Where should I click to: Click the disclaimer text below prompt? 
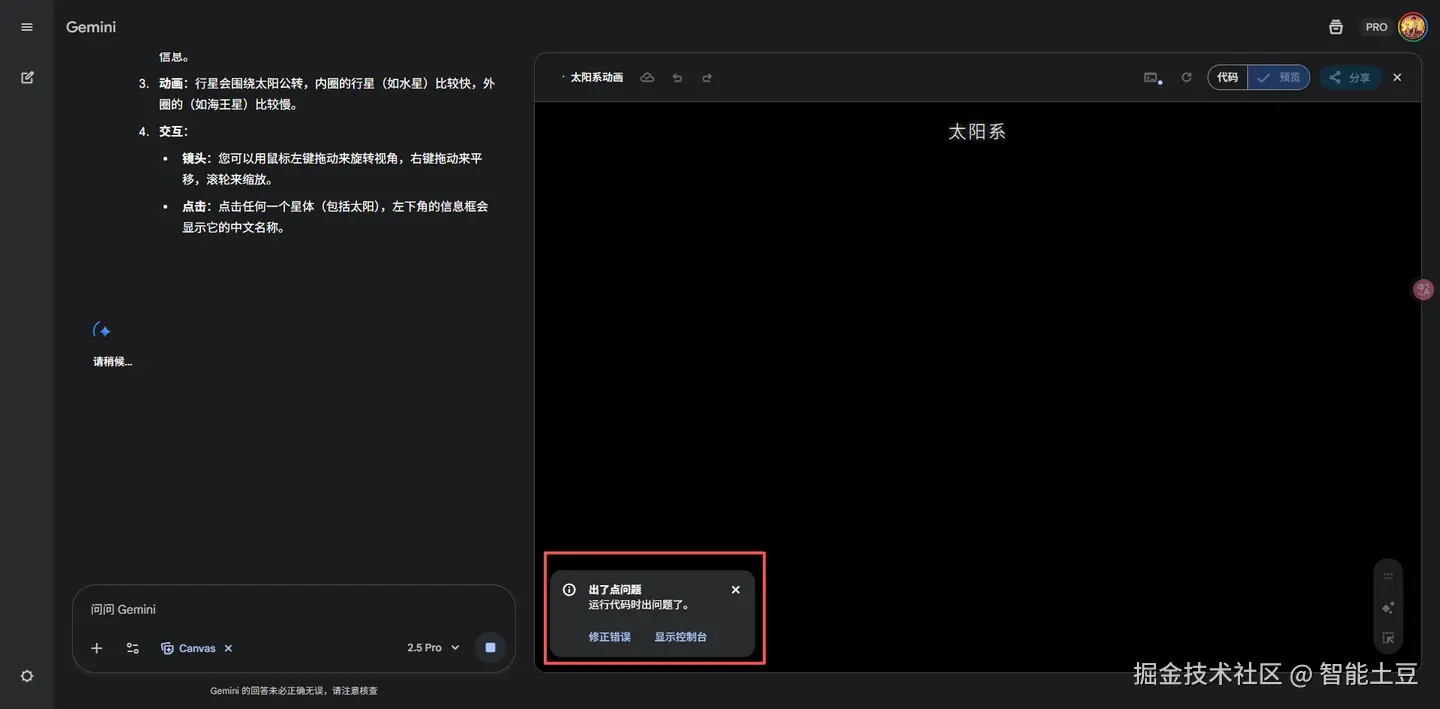pos(294,691)
